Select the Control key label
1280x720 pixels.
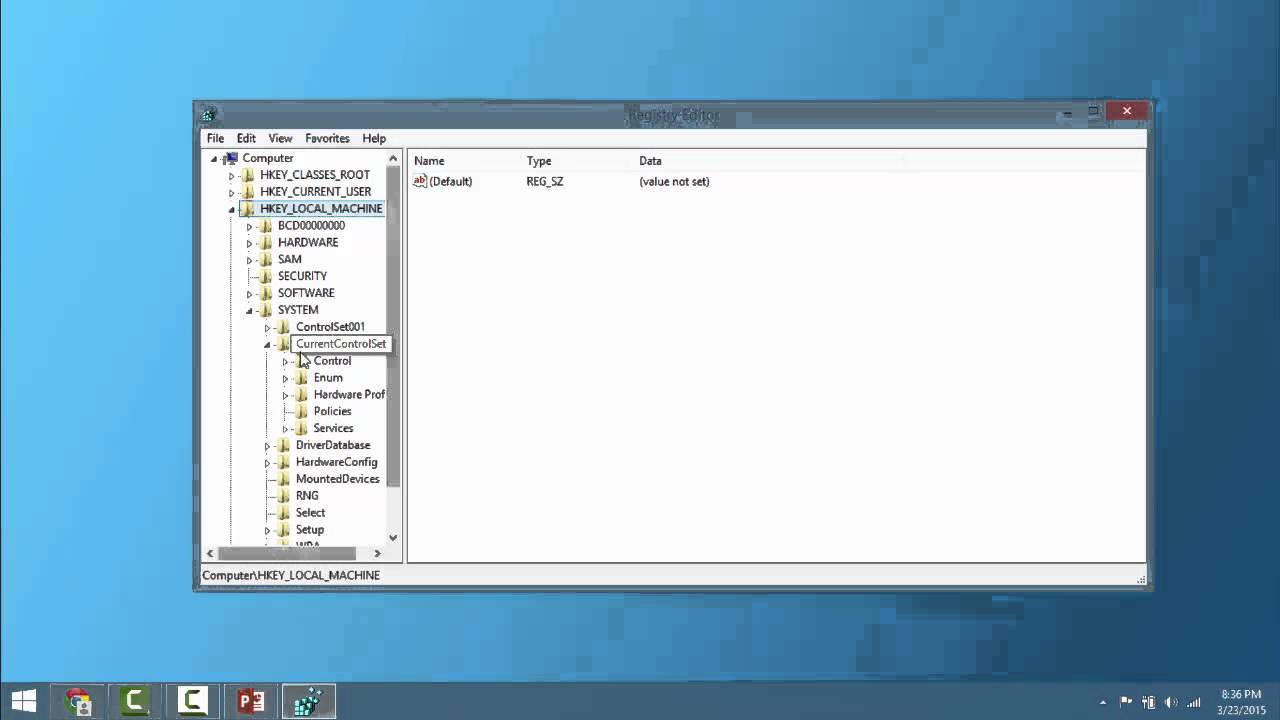coord(332,361)
